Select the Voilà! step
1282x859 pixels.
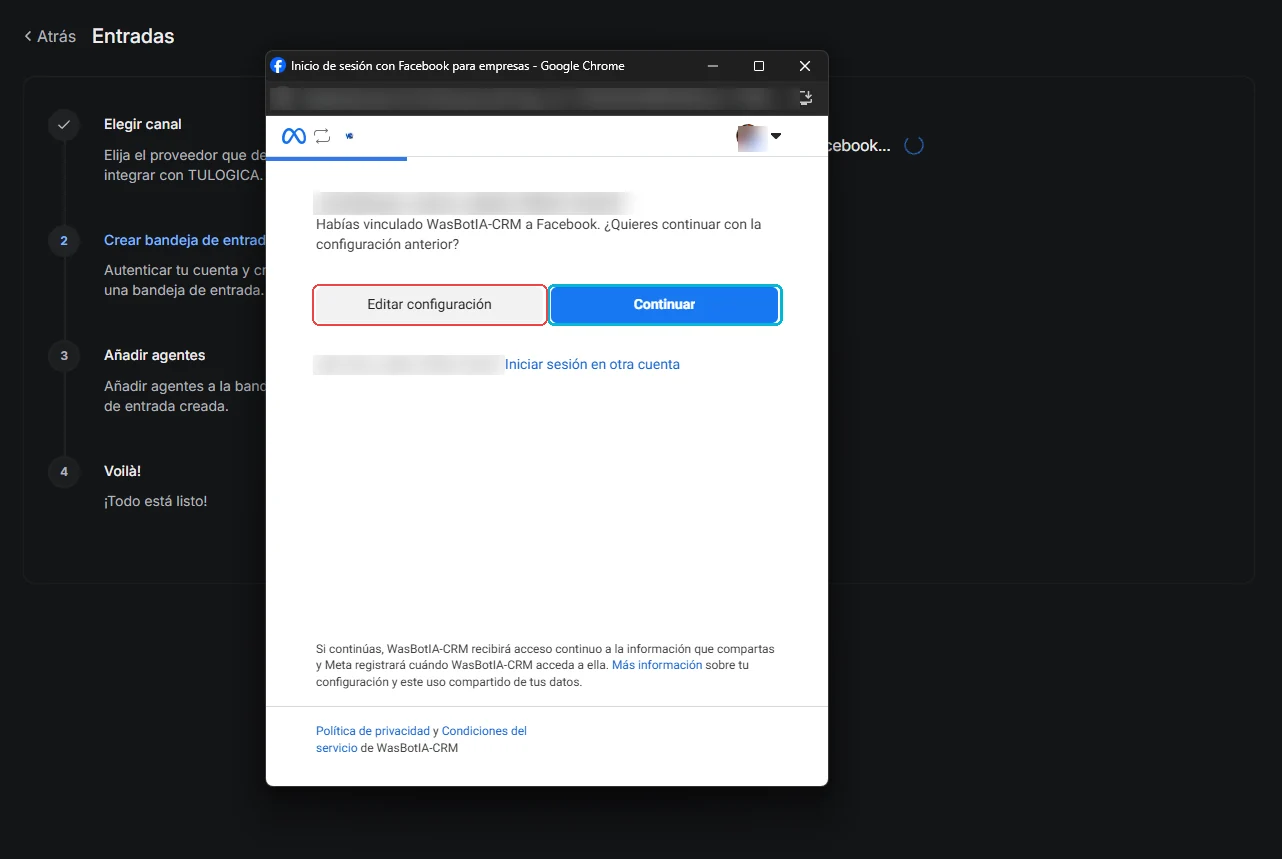click(x=122, y=471)
